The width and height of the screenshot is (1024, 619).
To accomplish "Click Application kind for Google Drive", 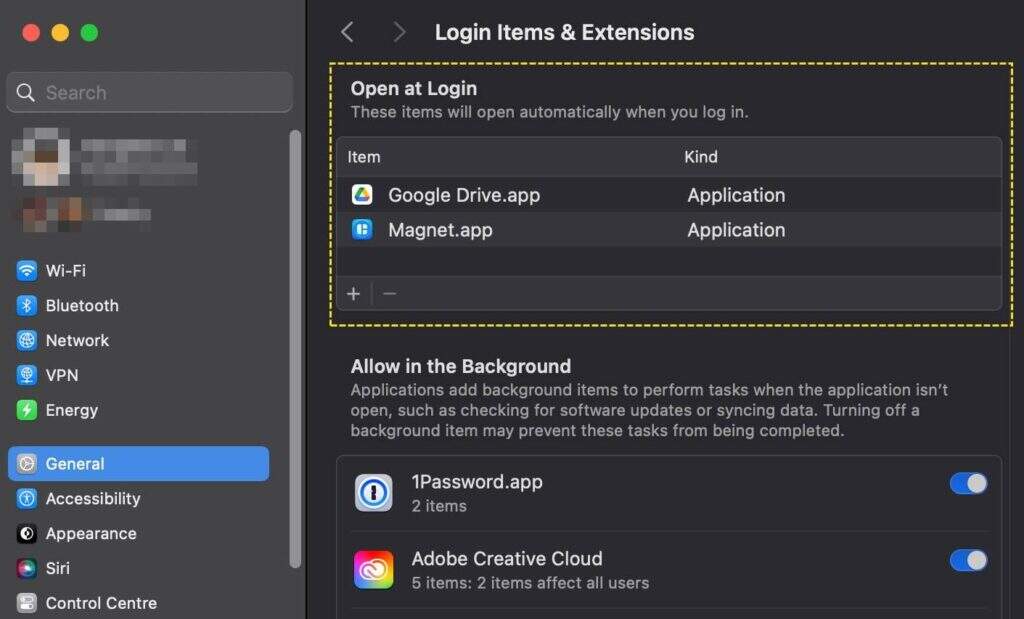I will coord(736,195).
